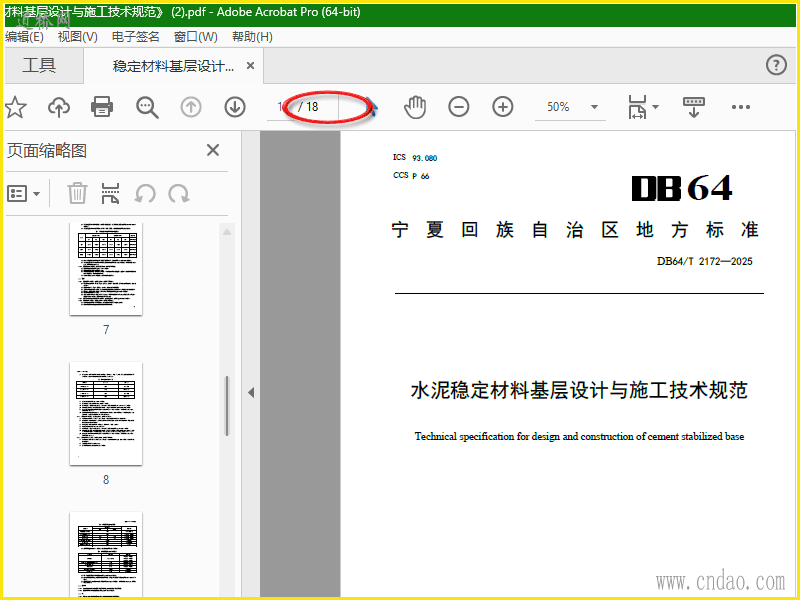
Task: Open the find text magnifier tool
Action: click(x=147, y=108)
